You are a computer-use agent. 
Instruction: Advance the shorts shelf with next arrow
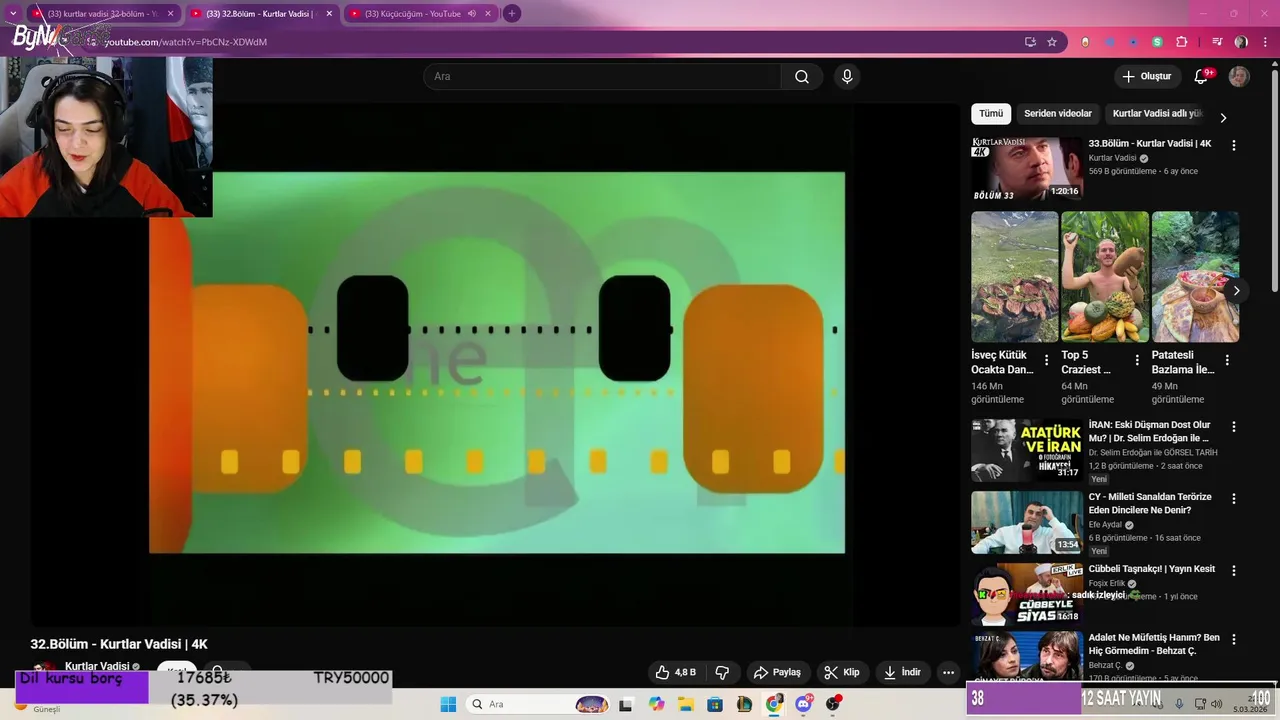click(1236, 291)
